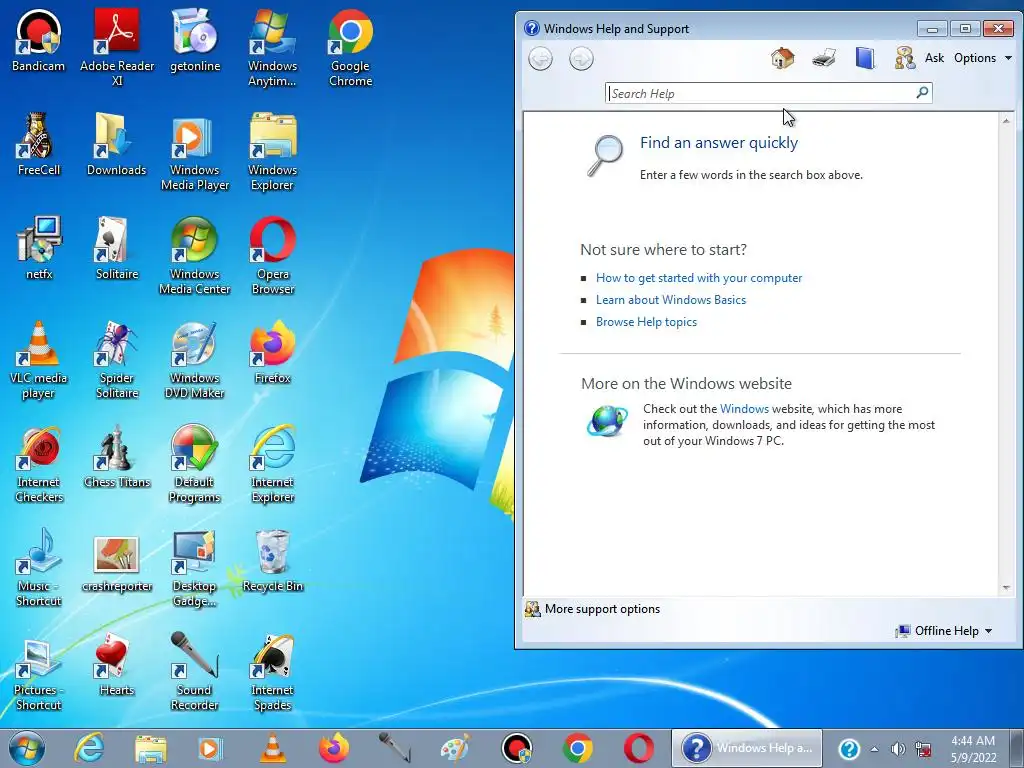This screenshot has height=768, width=1024.
Task: Click the Help window scrollbar down arrow
Action: [1006, 588]
